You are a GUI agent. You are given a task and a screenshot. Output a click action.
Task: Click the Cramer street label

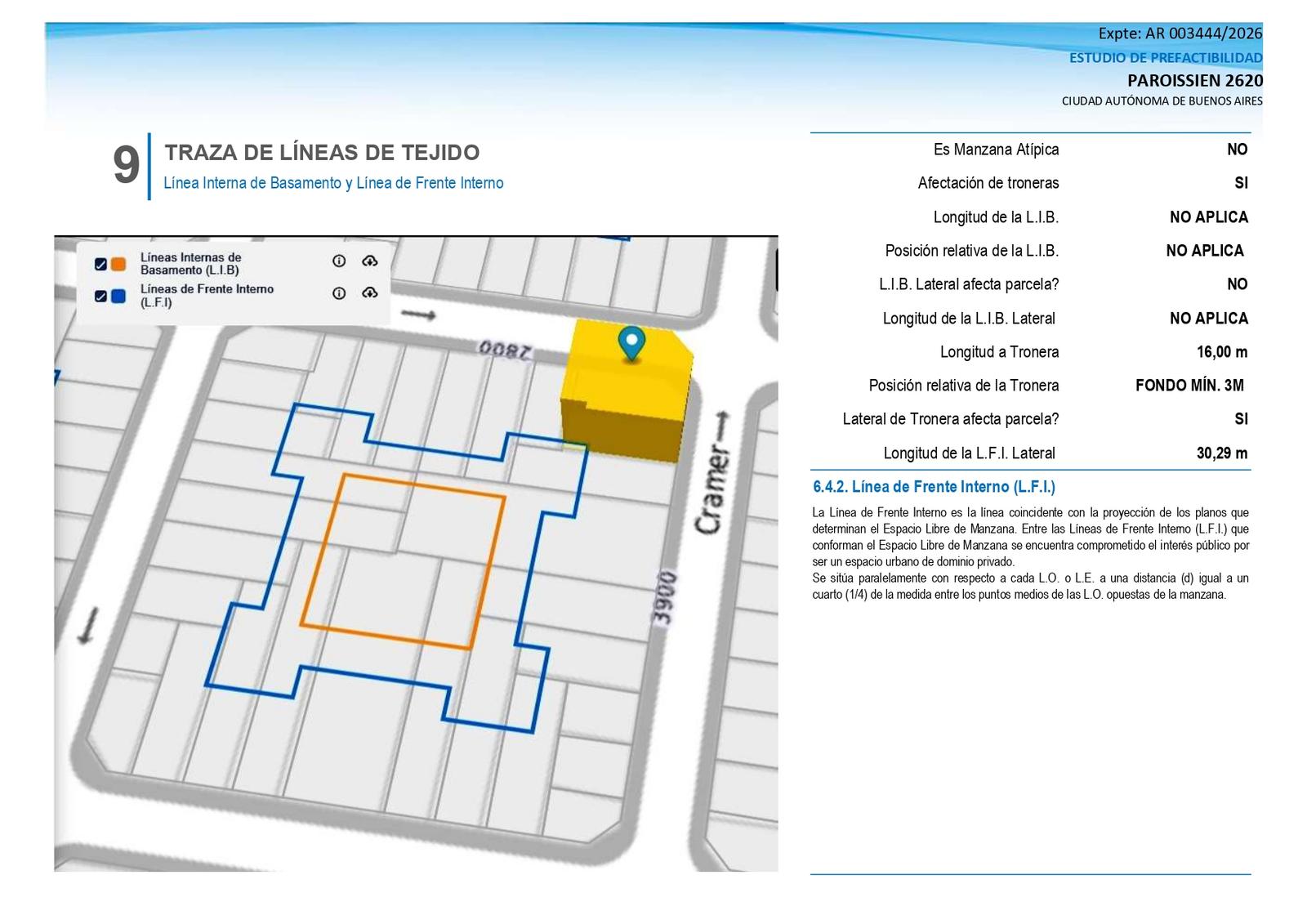711,490
